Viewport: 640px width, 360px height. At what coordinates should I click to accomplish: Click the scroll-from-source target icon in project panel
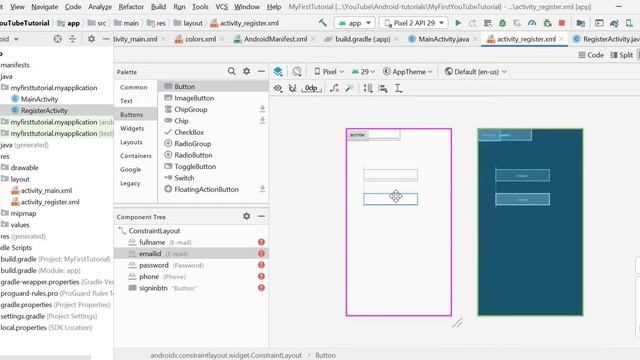58,39
